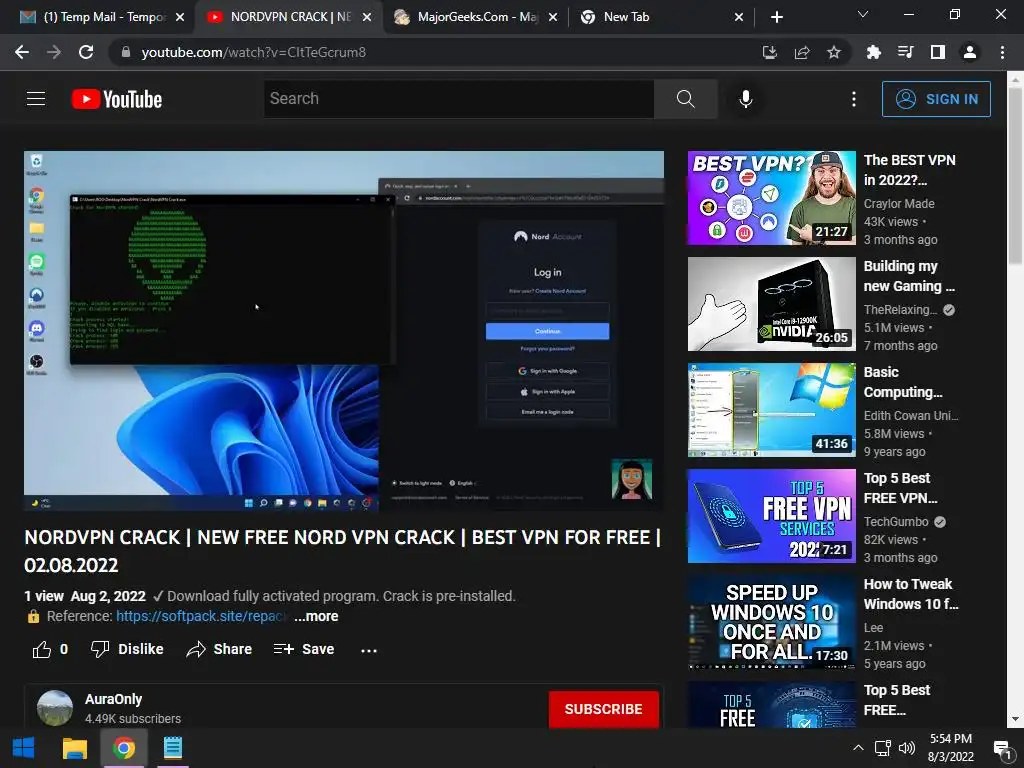Open YouTube settings three-dot menu
This screenshot has width=1024, height=768.
coord(854,99)
